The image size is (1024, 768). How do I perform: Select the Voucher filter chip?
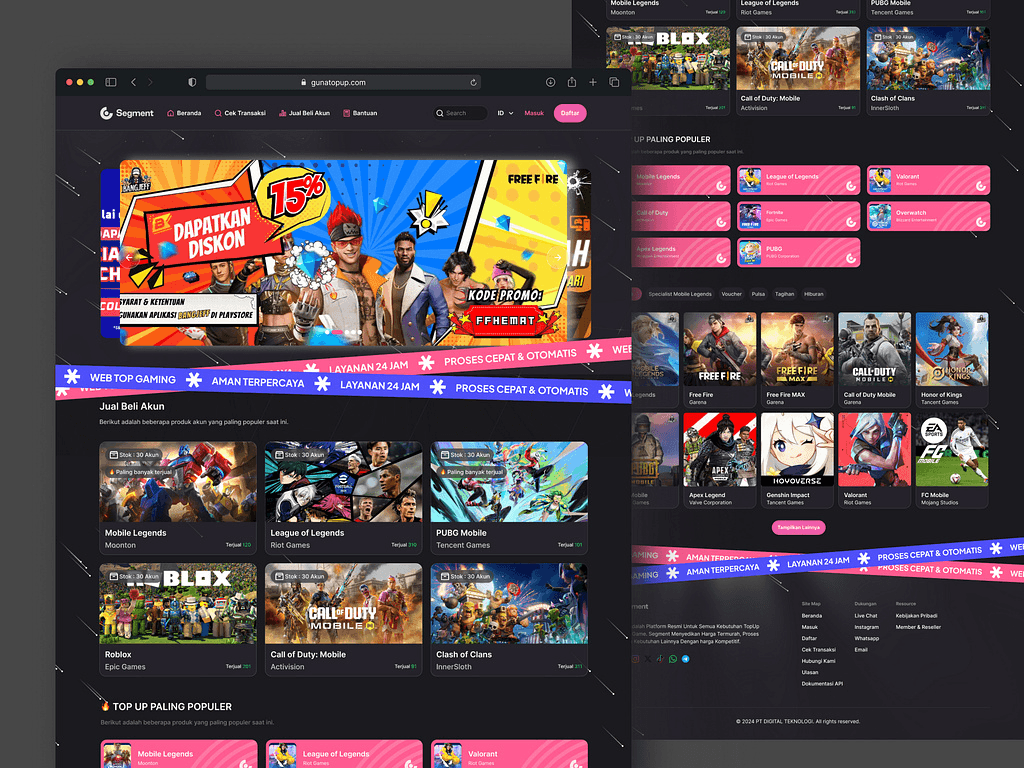pos(731,294)
